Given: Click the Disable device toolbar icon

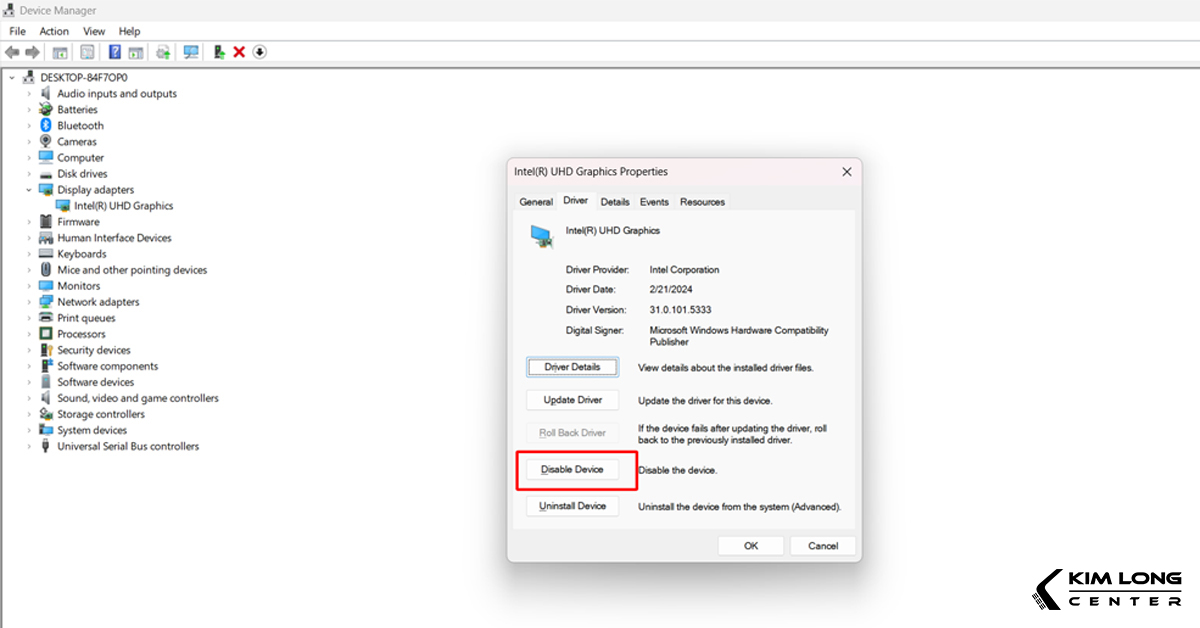Looking at the screenshot, I should 260,52.
